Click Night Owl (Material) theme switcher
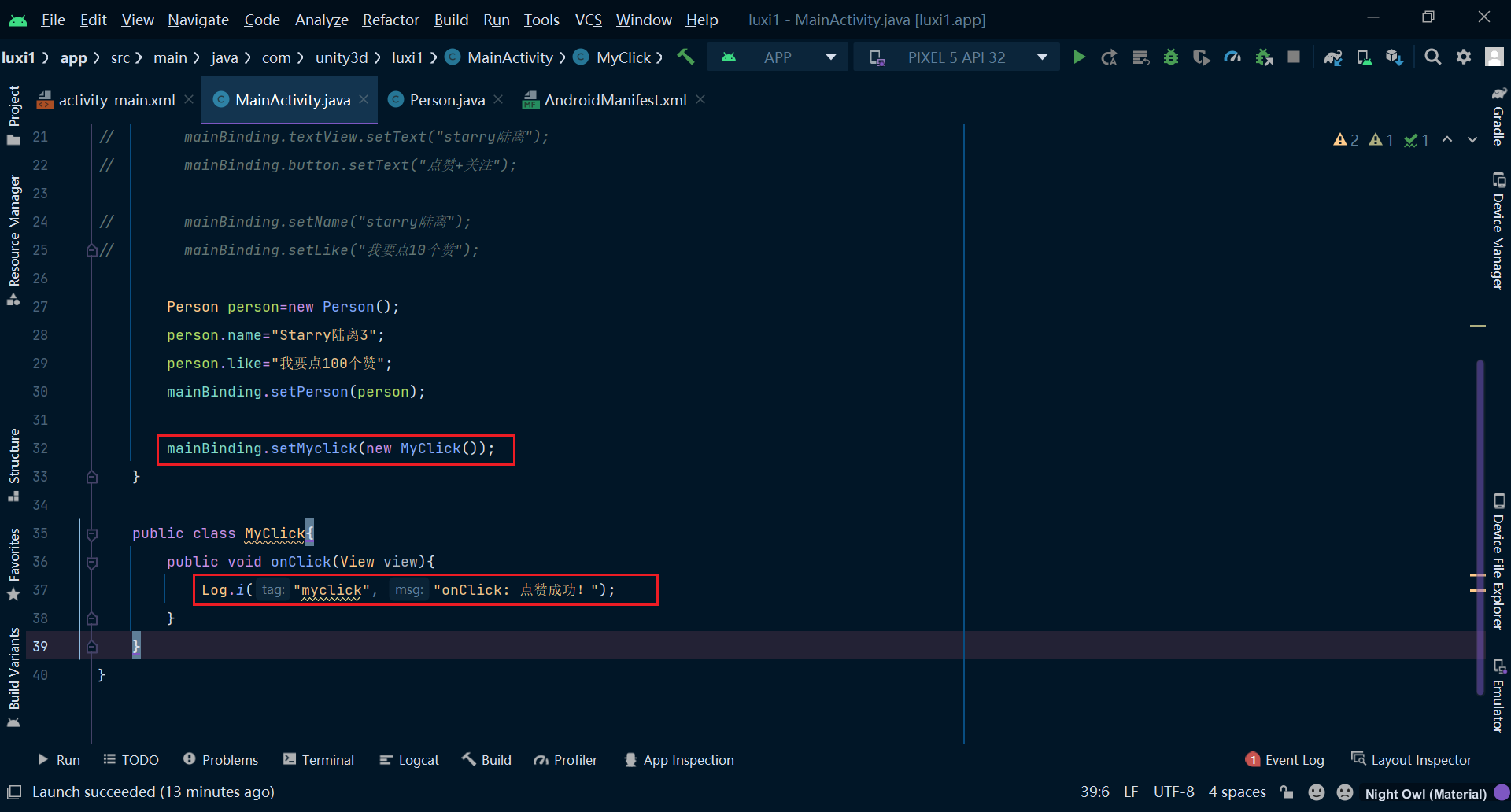The image size is (1511, 812). (x=1425, y=793)
